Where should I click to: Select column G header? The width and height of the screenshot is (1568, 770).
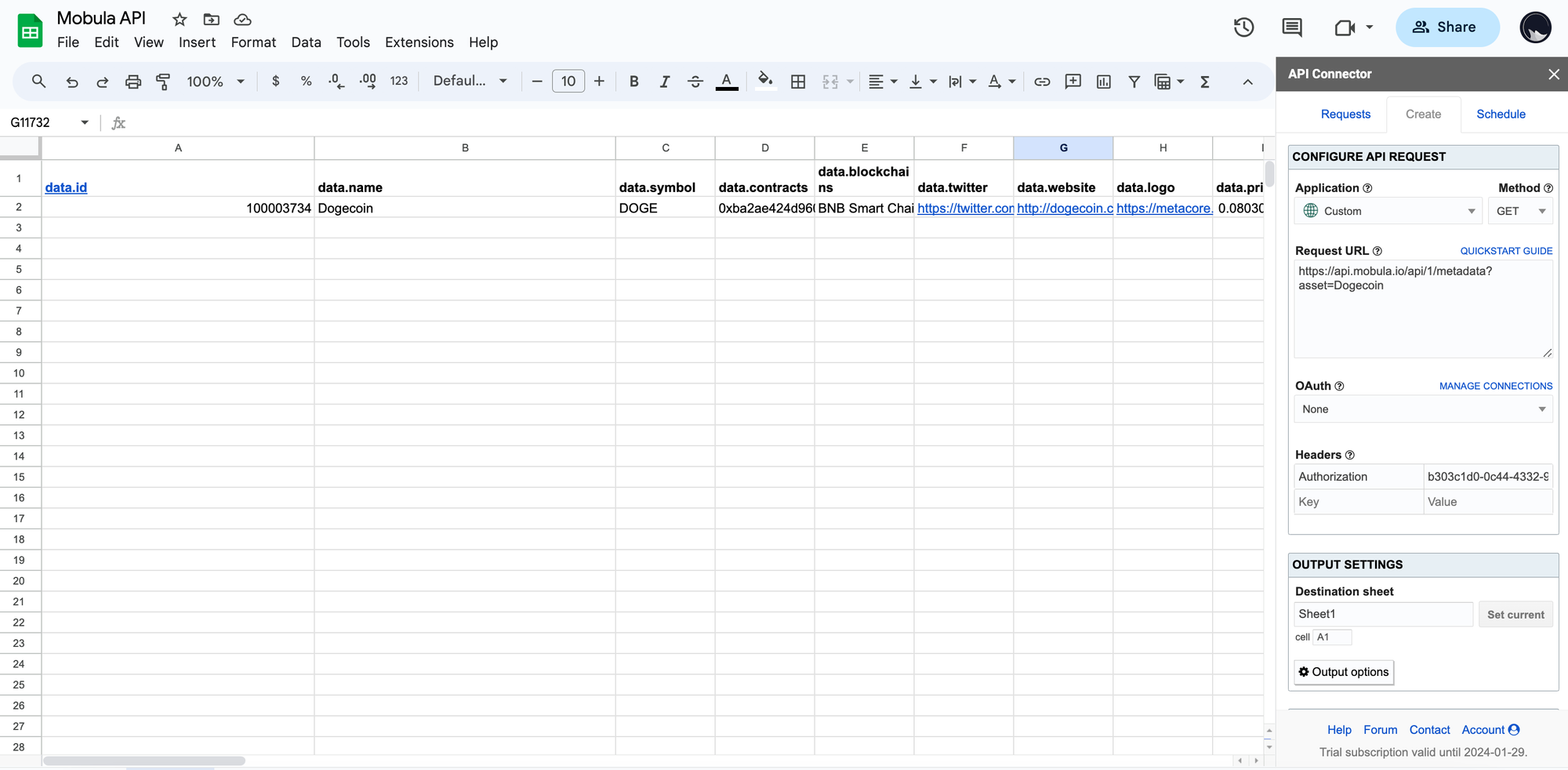1063,148
